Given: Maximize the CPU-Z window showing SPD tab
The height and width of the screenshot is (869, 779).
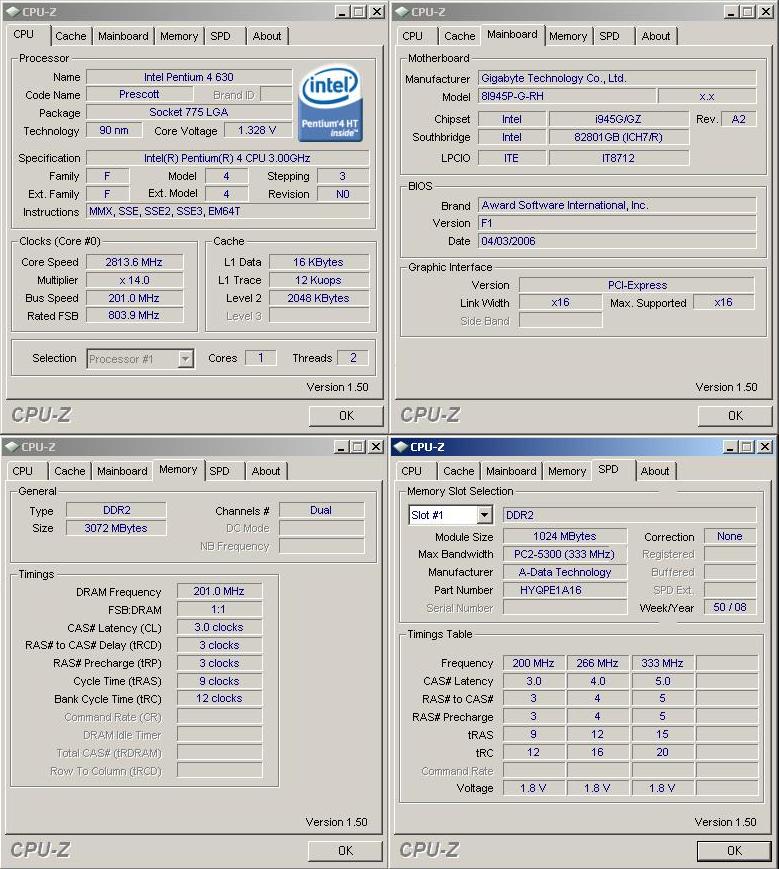Looking at the screenshot, I should [747, 447].
